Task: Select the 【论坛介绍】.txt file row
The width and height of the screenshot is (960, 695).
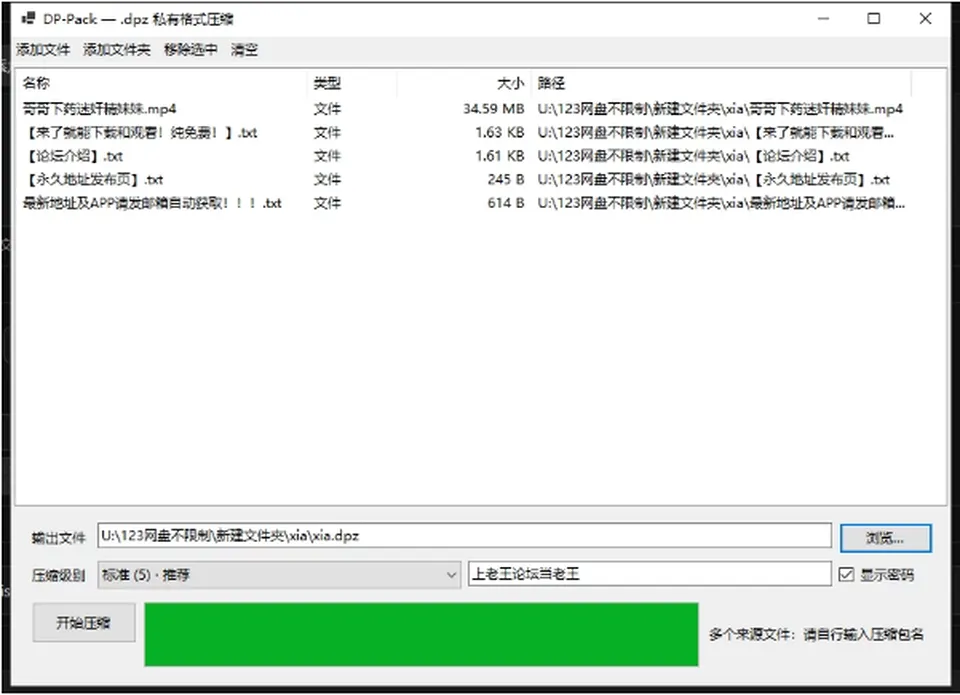Action: (463, 156)
